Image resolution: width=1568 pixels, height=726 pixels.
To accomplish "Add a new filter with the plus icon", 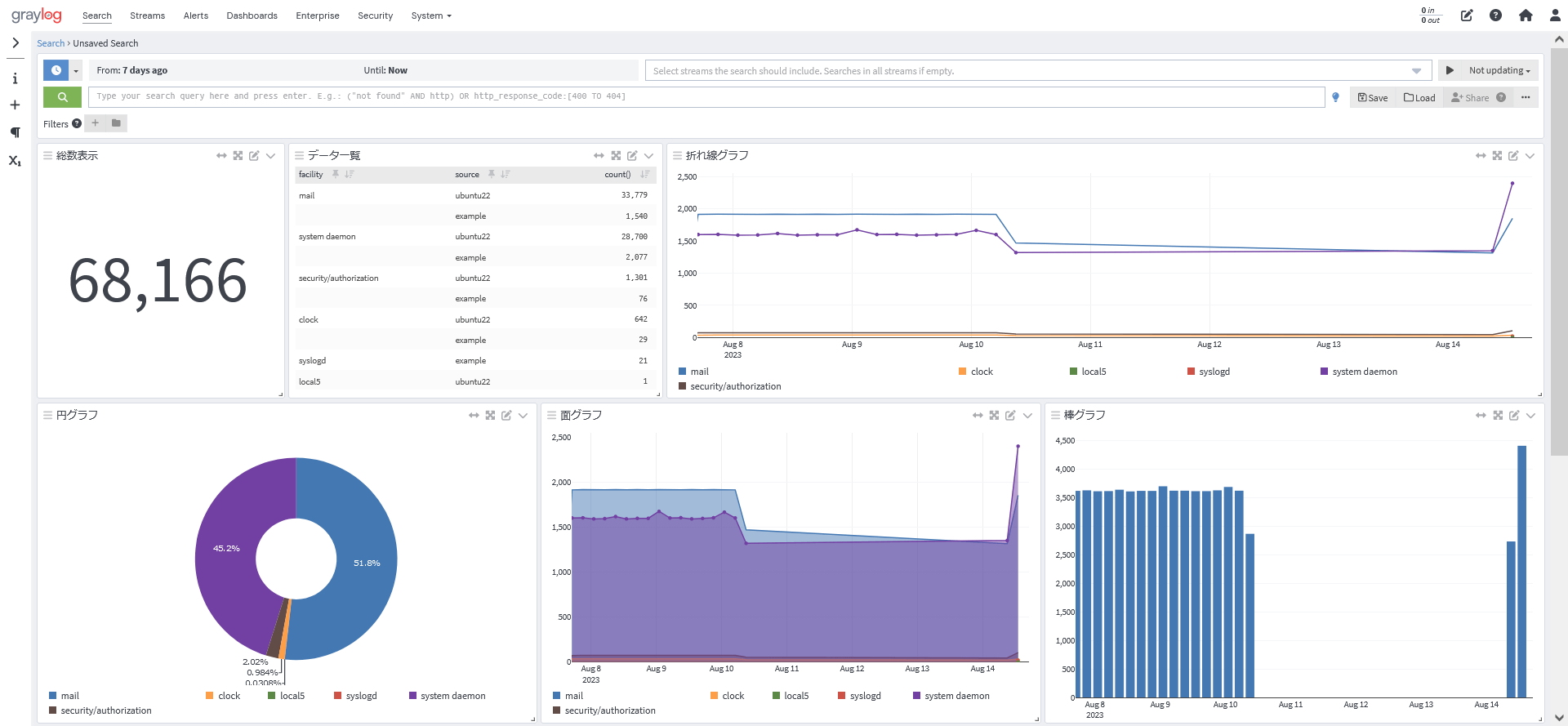I will tap(96, 123).
